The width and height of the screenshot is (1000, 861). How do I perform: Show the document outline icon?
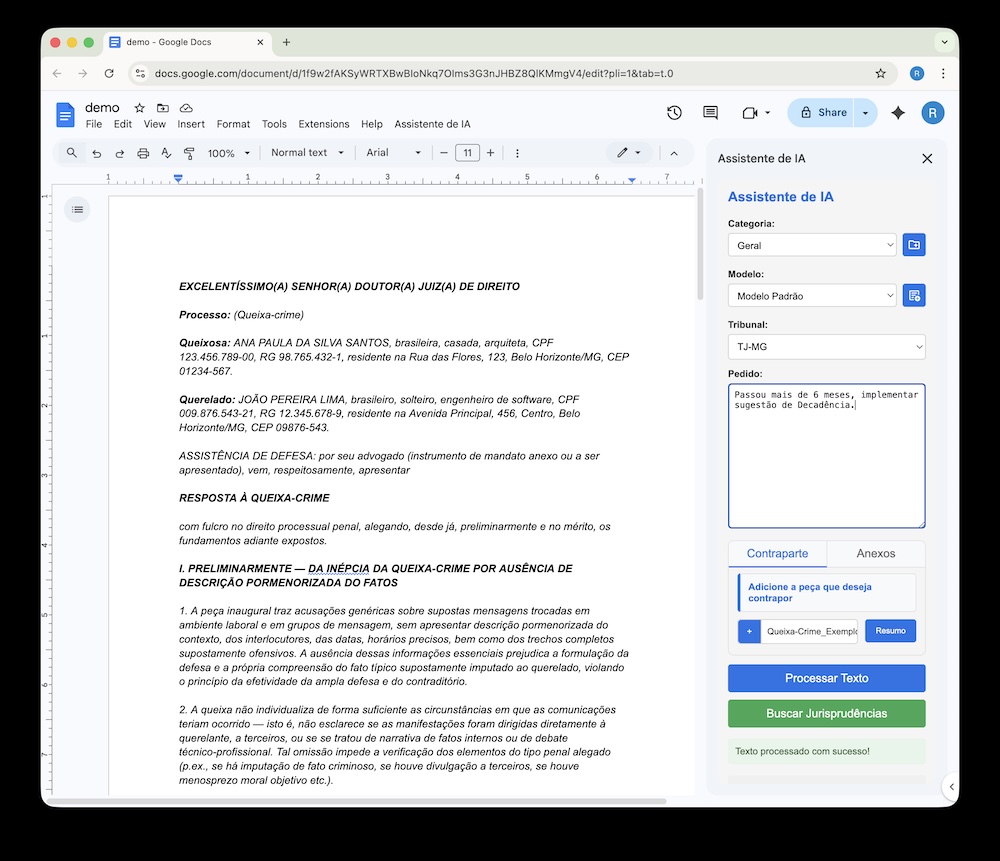(78, 209)
